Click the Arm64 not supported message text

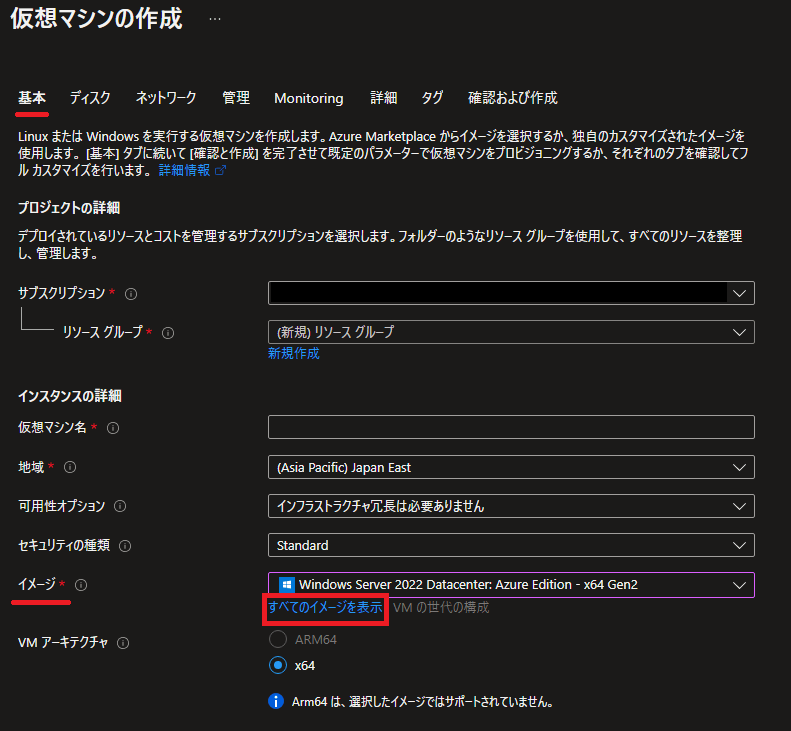(422, 702)
